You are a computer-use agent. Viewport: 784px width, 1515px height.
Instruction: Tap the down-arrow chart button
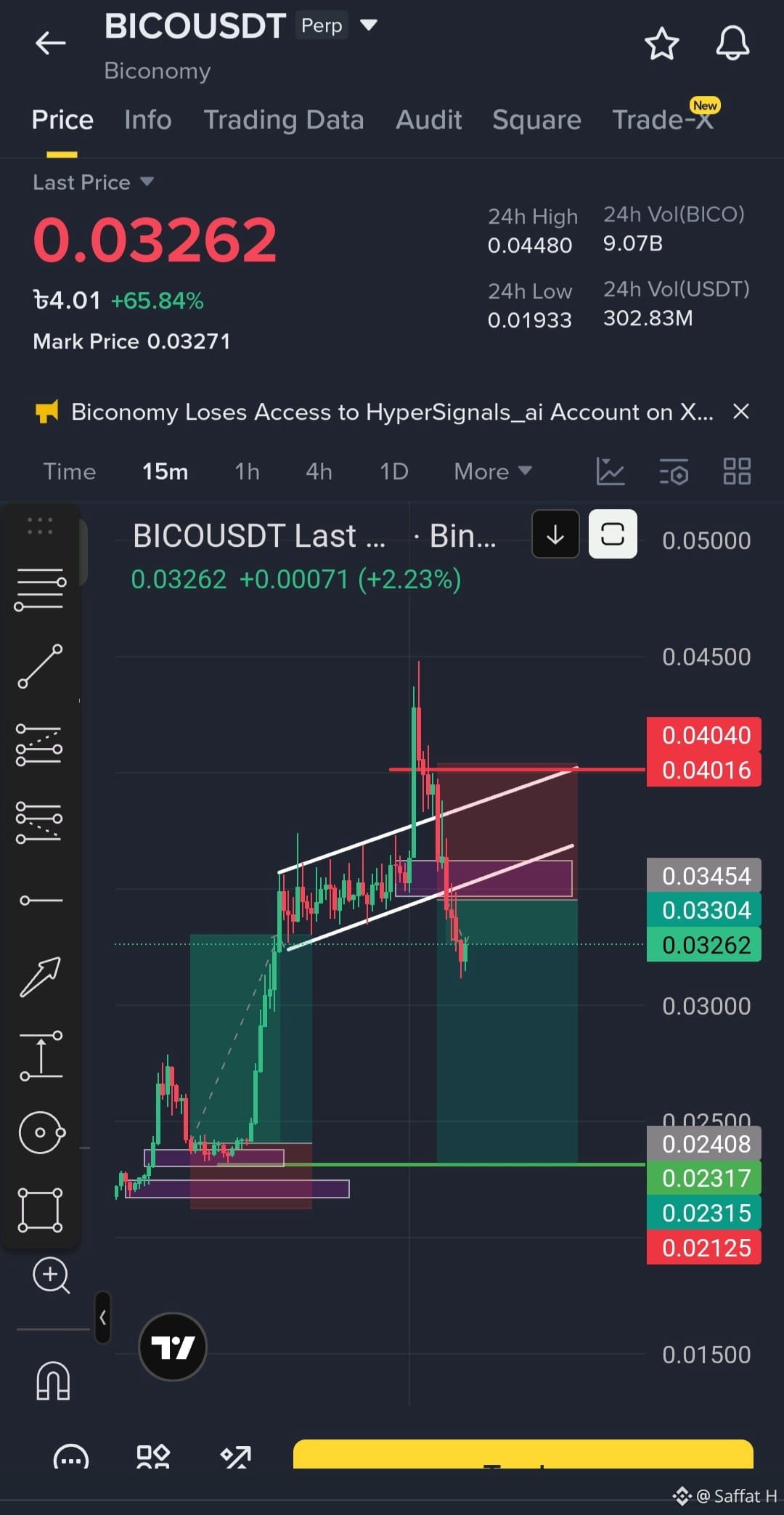click(555, 535)
